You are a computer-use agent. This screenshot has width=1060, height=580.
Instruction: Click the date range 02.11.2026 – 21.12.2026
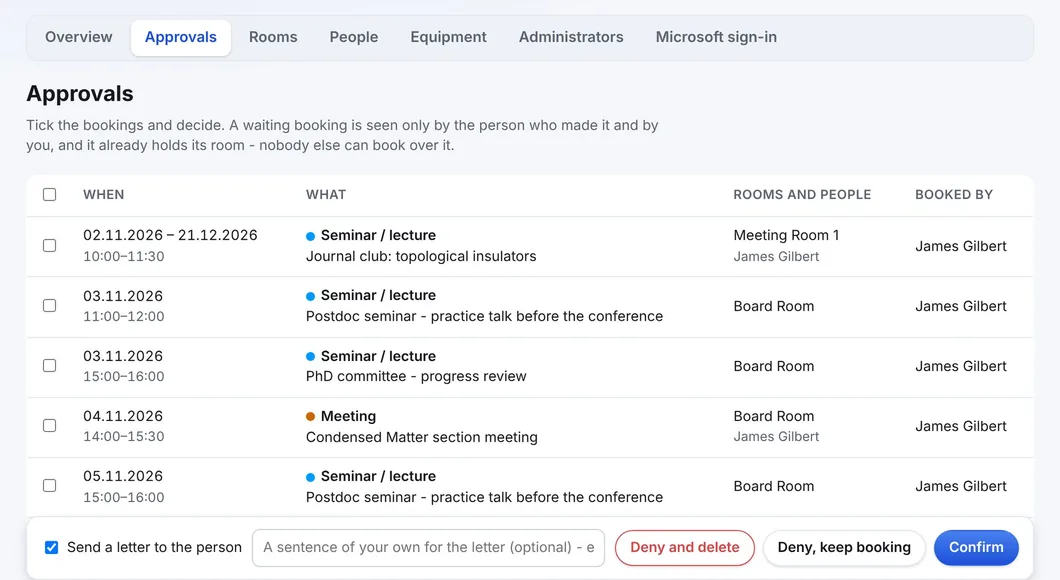click(x=170, y=235)
